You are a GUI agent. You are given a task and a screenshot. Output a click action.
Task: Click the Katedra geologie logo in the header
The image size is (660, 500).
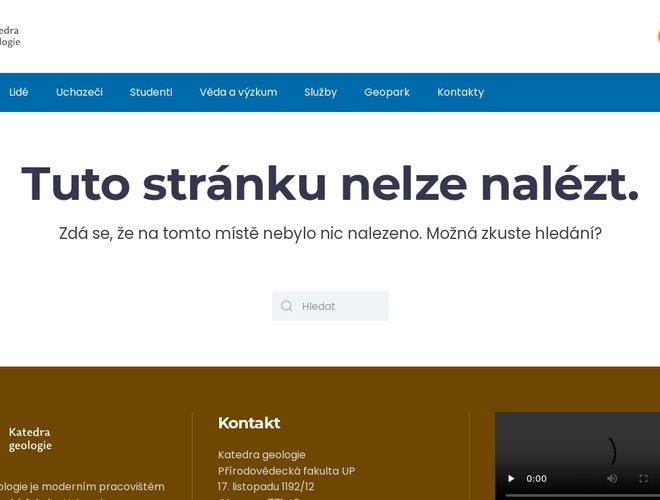coord(10,36)
